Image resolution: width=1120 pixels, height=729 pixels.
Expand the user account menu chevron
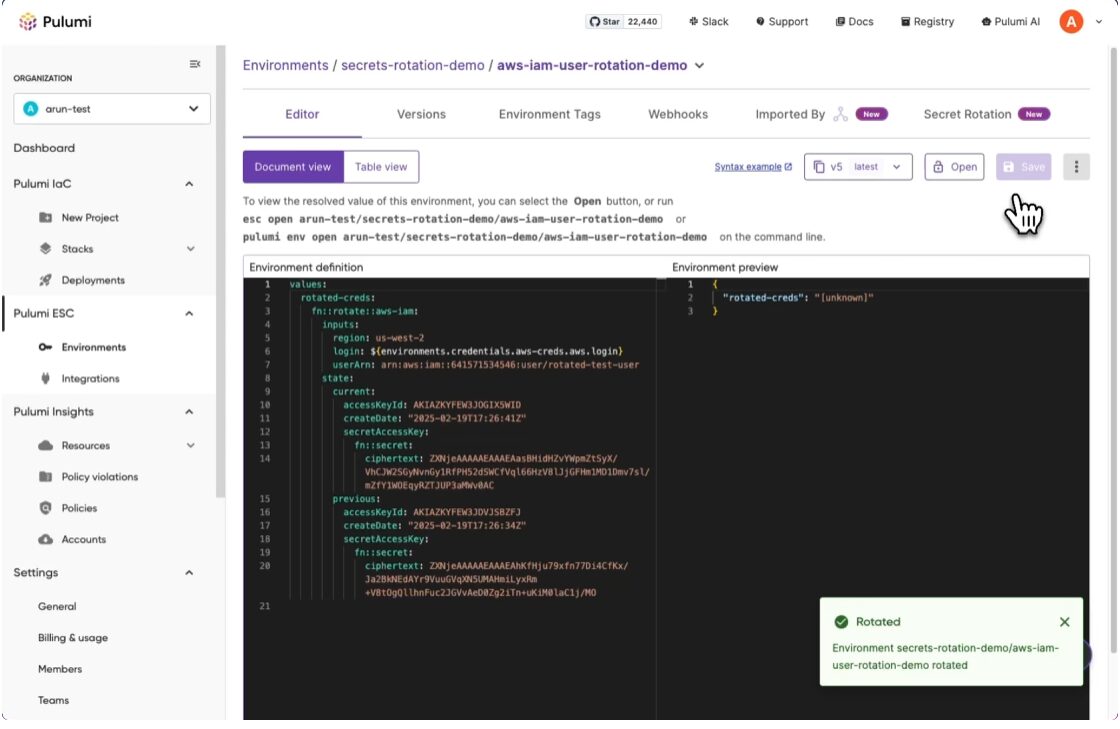[x=1099, y=21]
